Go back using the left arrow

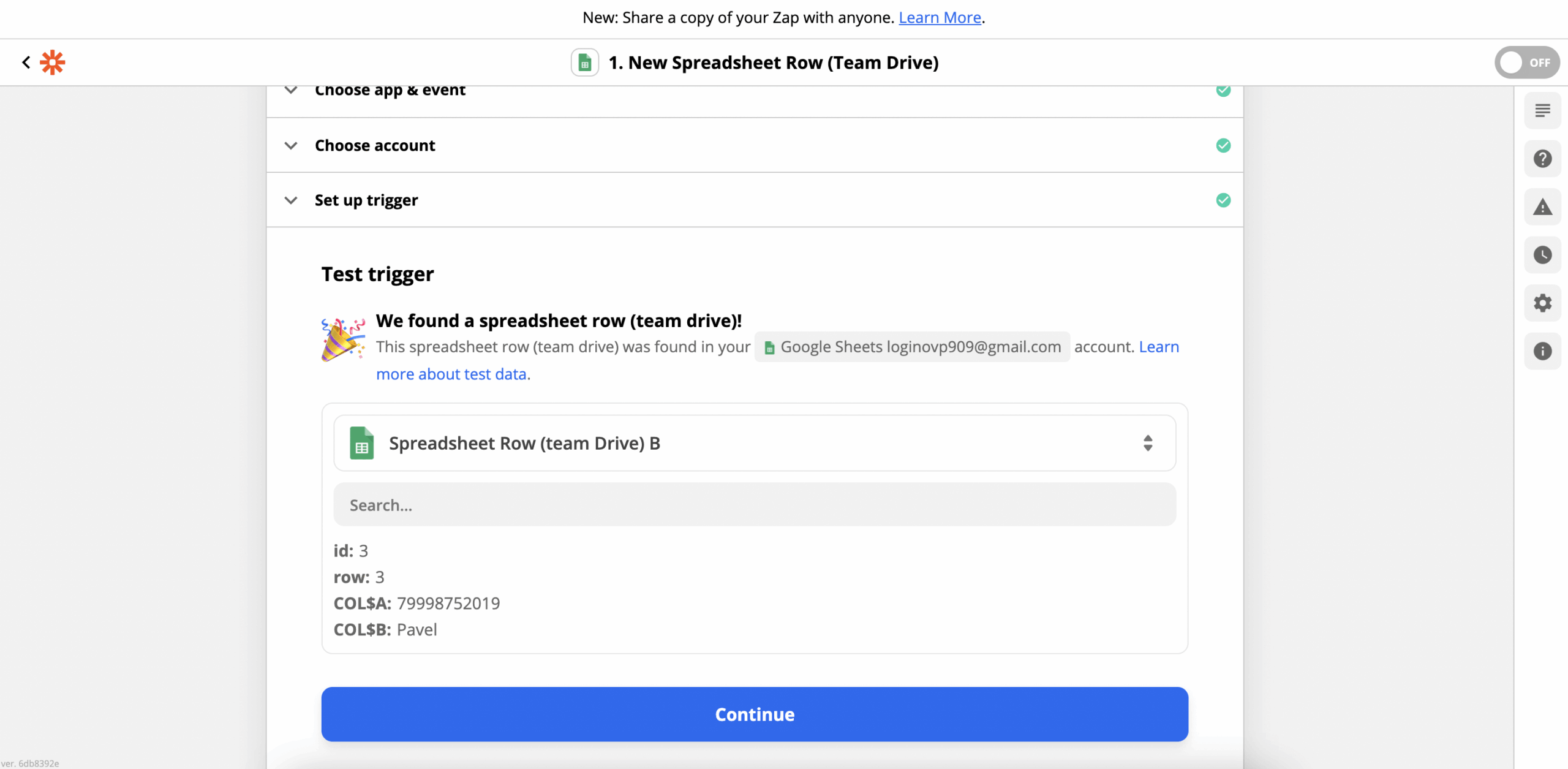(26, 63)
